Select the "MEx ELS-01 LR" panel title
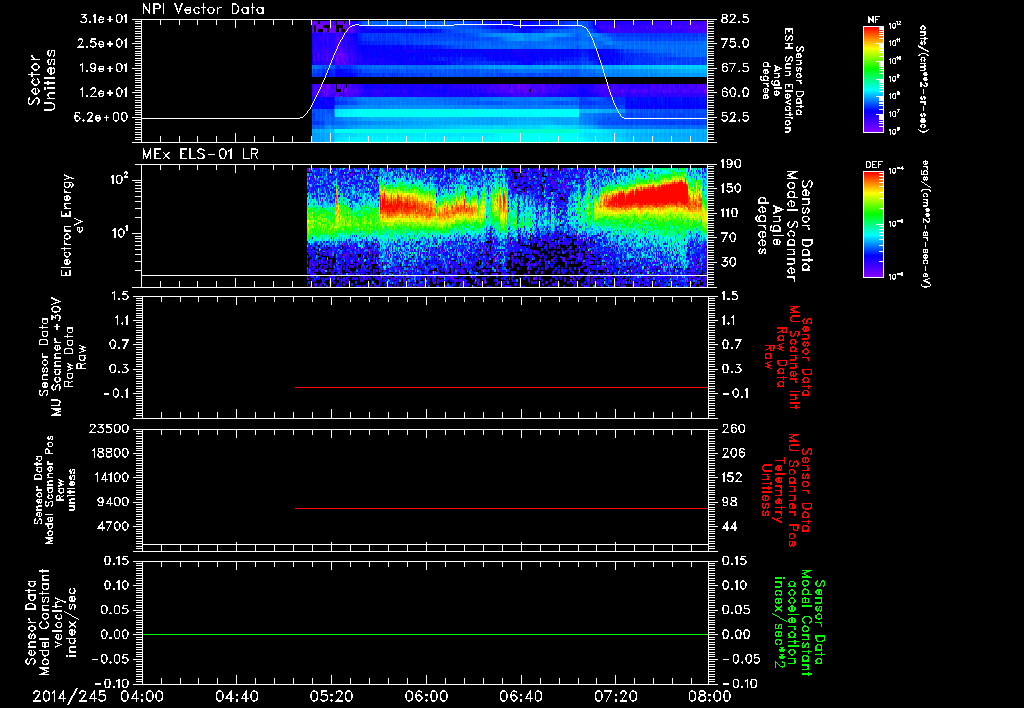The width and height of the screenshot is (1024, 708). tap(200, 155)
